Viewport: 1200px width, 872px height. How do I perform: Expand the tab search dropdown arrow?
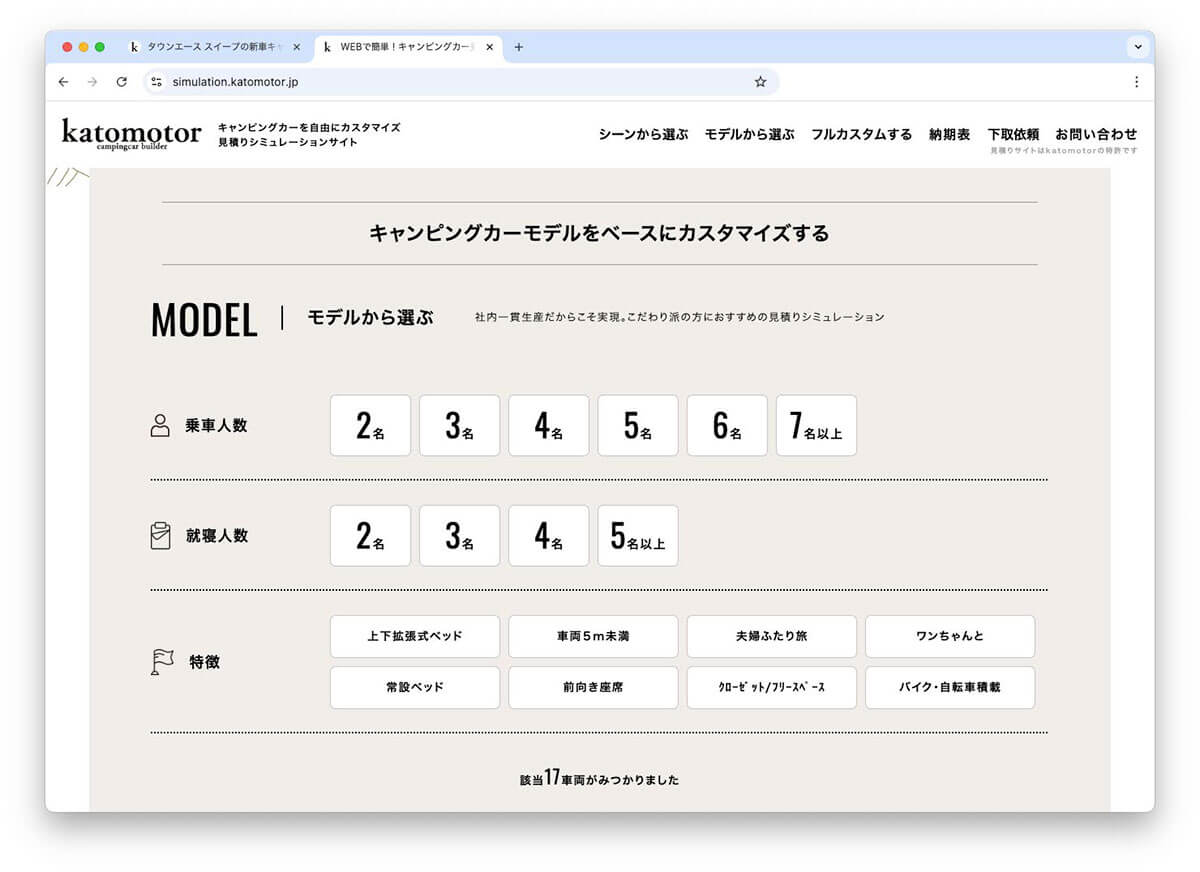[1137, 47]
